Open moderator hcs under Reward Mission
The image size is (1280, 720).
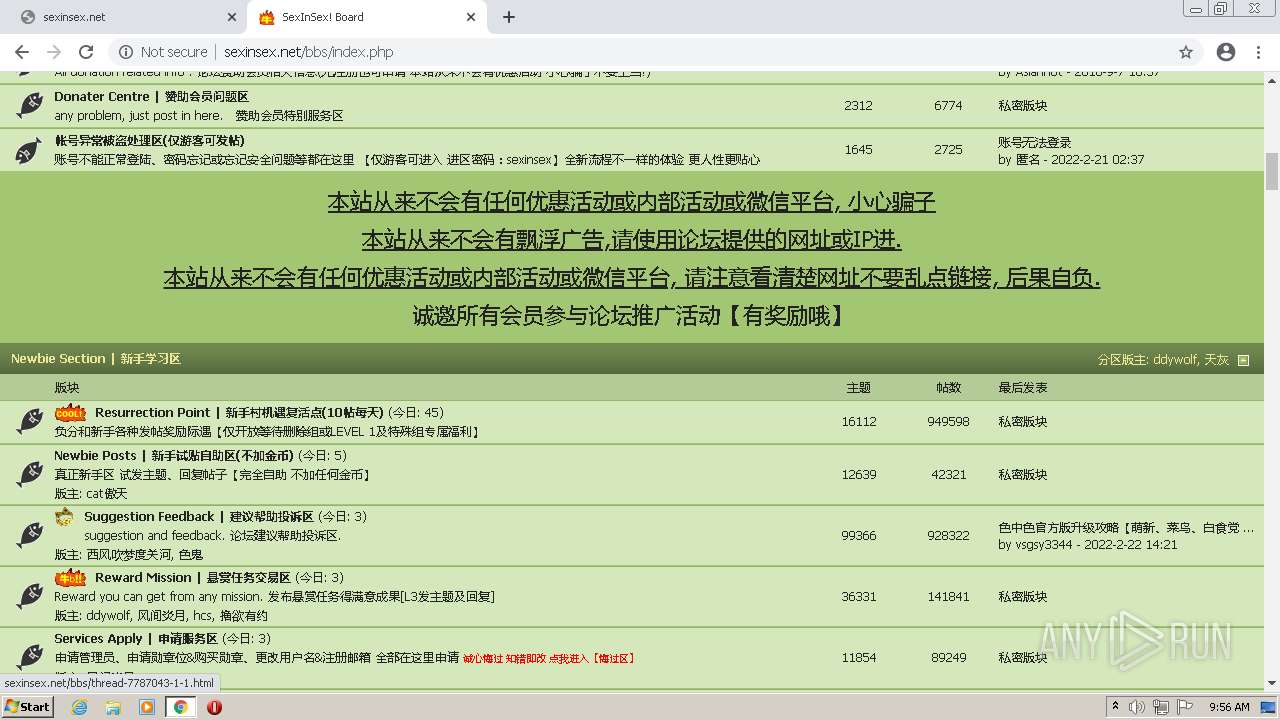204,615
